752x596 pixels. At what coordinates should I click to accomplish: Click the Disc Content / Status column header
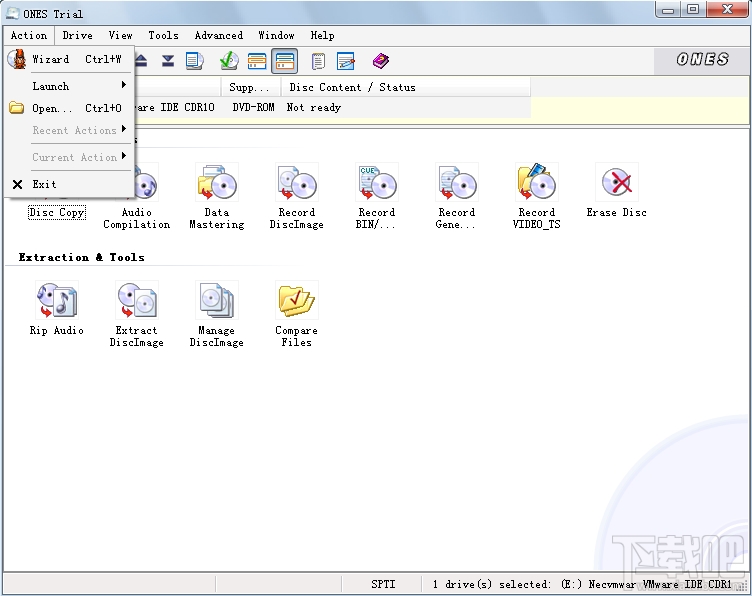406,87
